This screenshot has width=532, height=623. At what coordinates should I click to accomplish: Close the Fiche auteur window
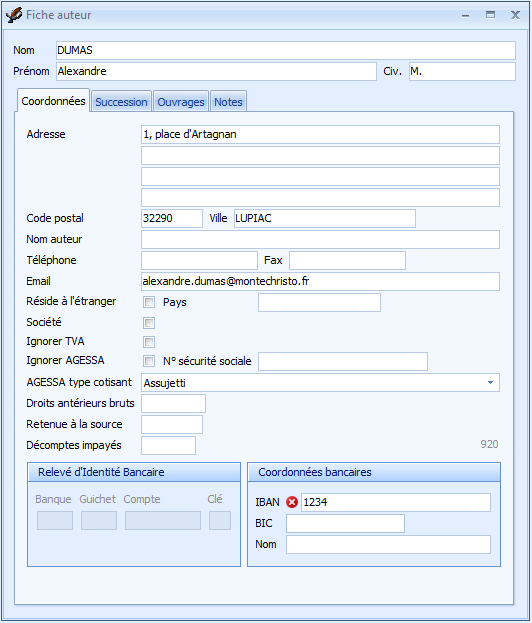tap(515, 15)
